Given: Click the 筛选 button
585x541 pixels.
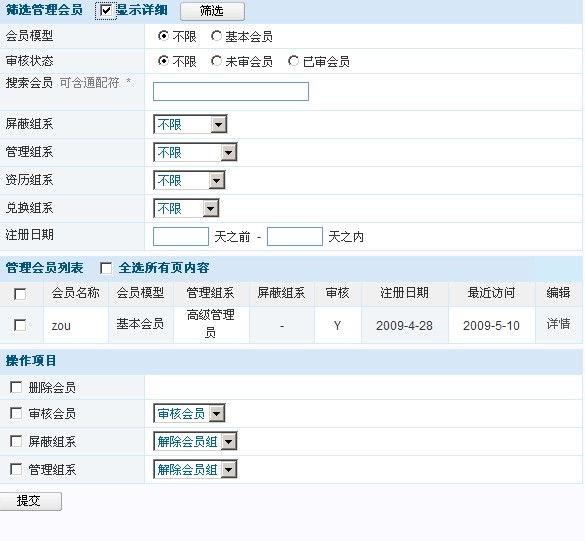Looking at the screenshot, I should 212,11.
